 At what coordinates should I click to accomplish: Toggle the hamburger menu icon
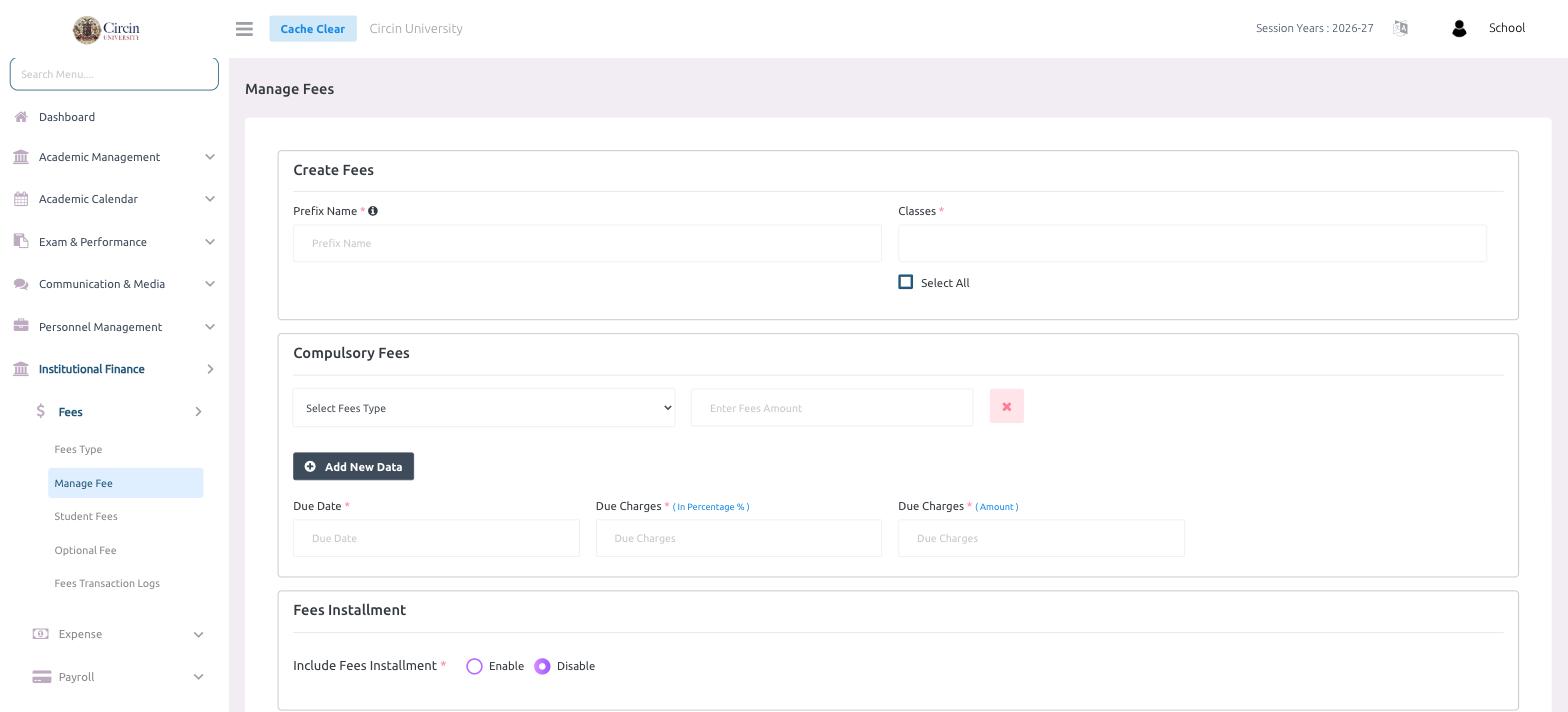point(244,29)
